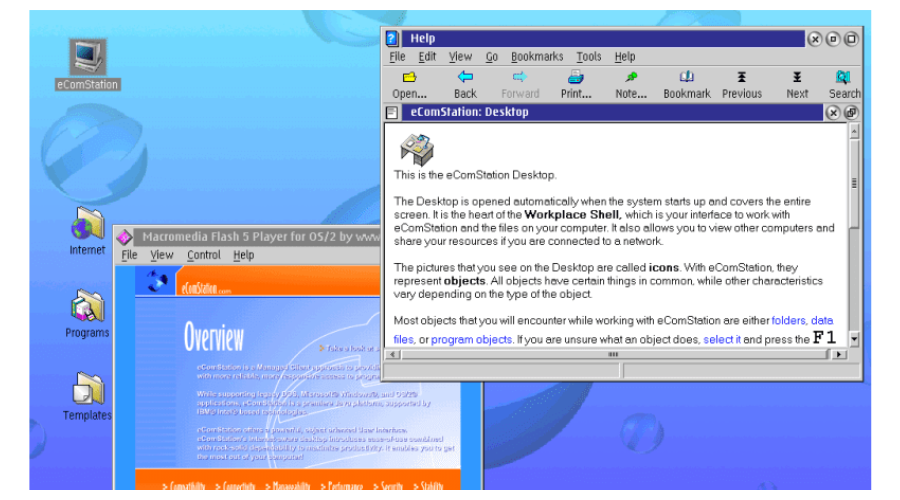Viewport: 900px width, 500px height.
Task: Open the Tools menu in Help
Action: 589,57
